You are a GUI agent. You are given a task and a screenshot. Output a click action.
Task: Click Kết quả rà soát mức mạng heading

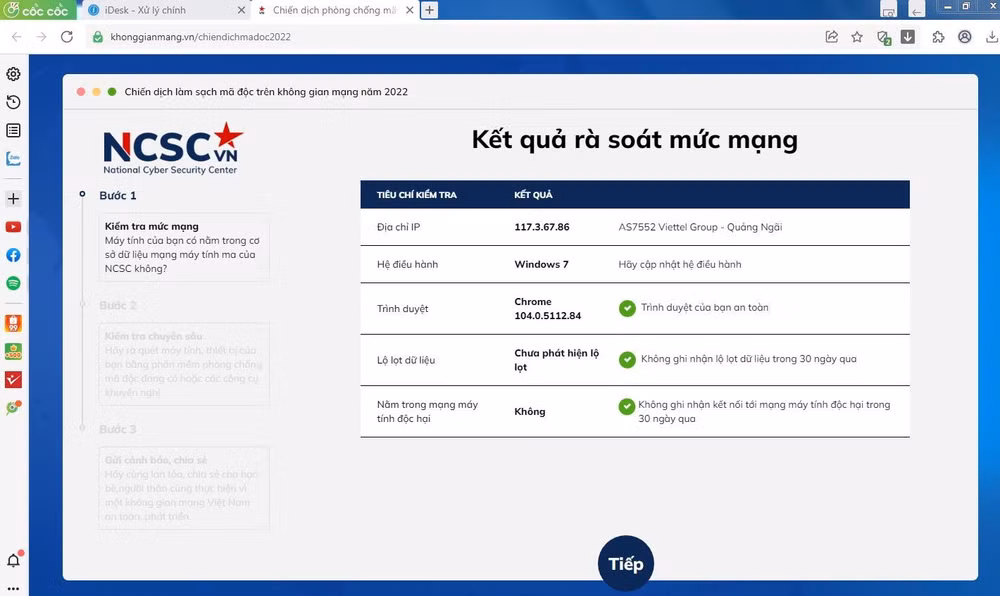[x=635, y=140]
